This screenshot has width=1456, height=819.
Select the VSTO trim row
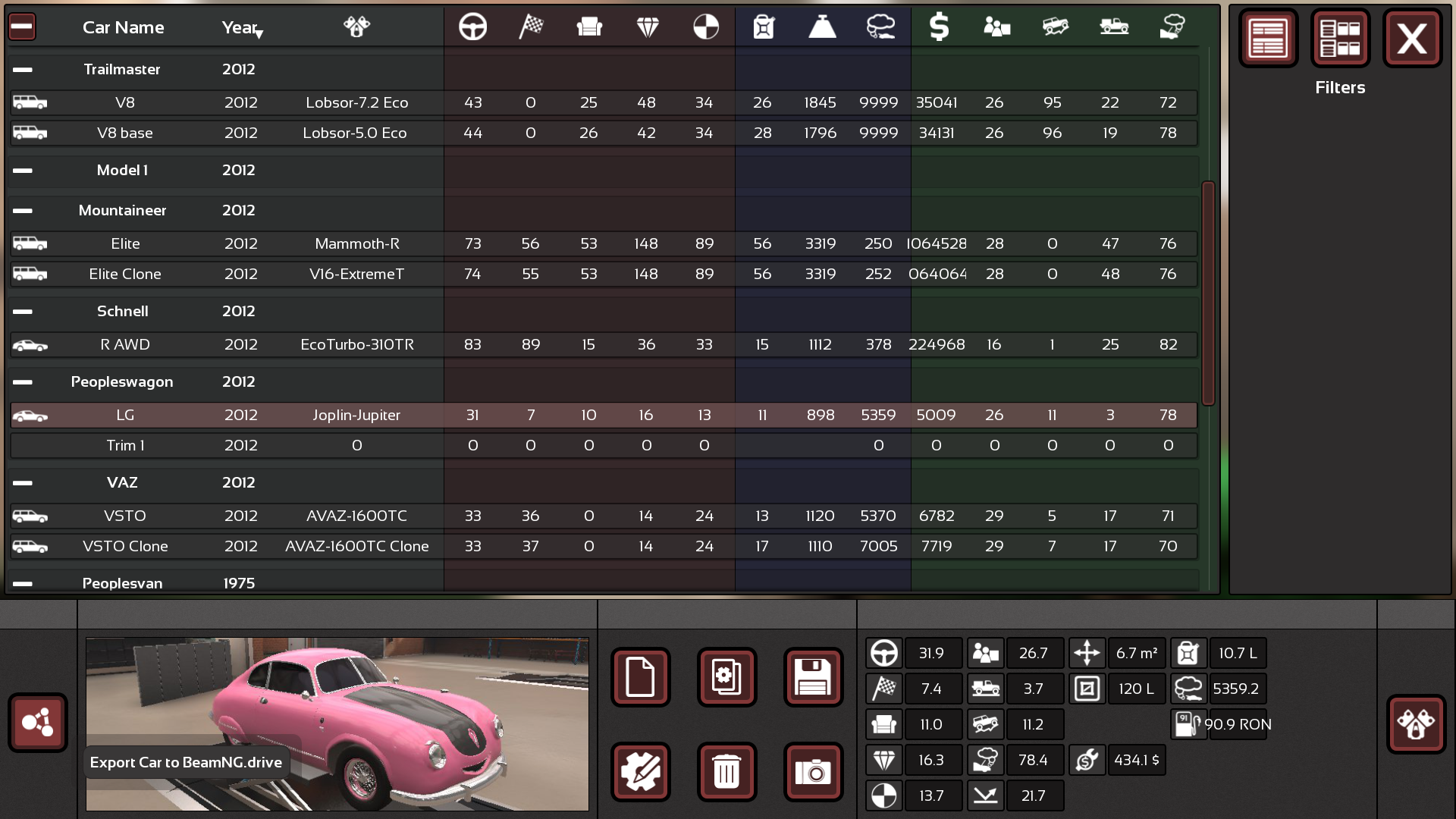(125, 516)
